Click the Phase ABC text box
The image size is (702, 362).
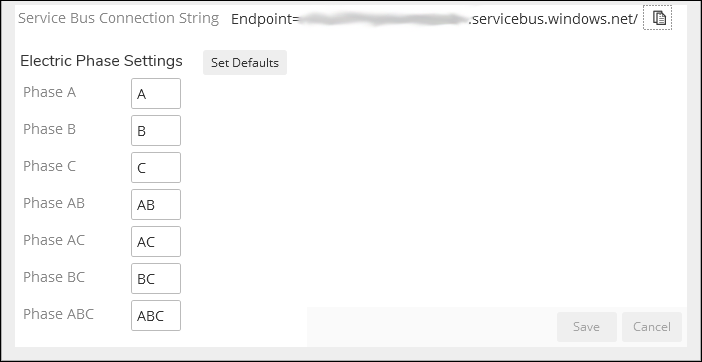point(156,316)
